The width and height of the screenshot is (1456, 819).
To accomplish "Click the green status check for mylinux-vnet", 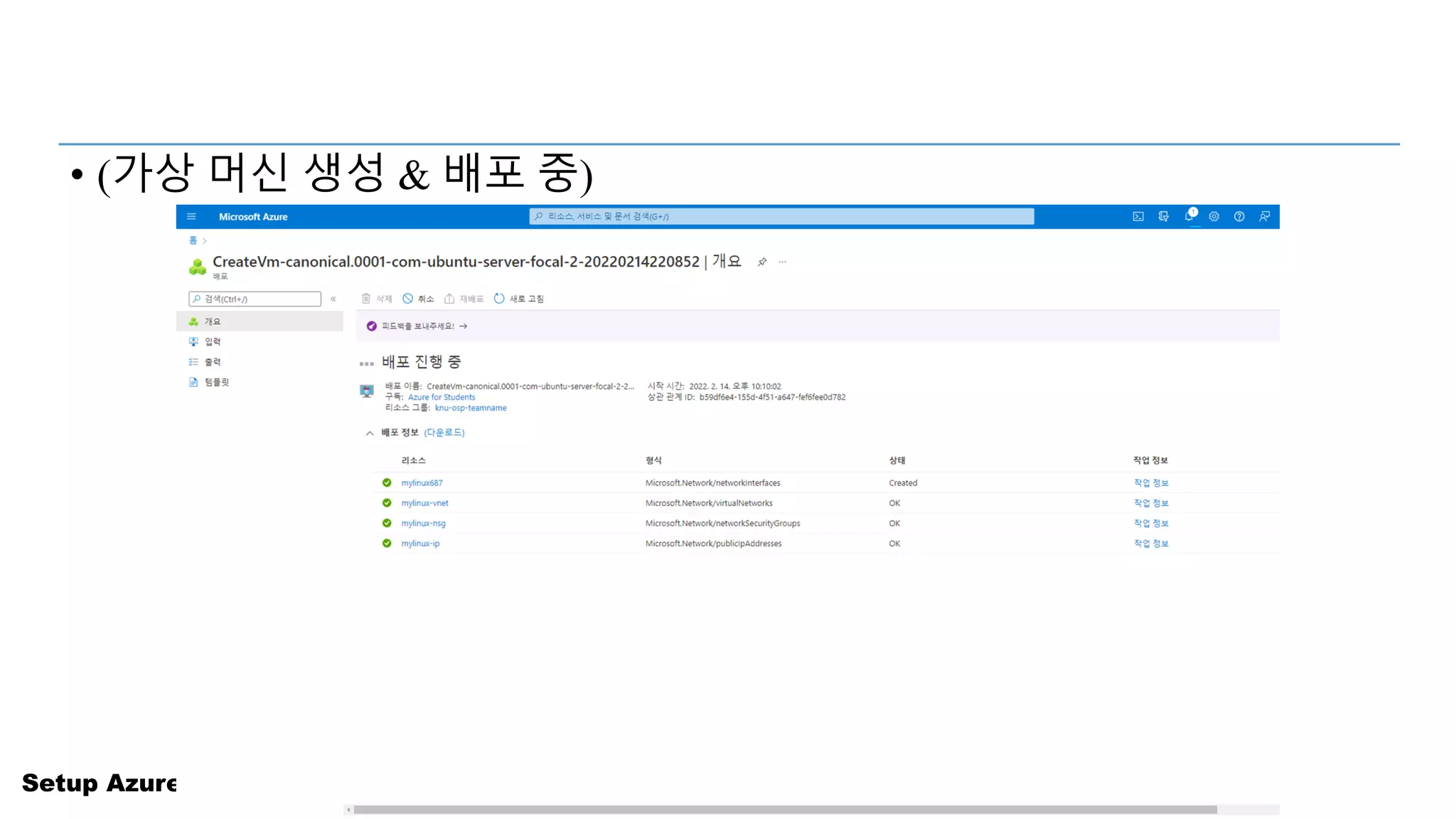I will point(387,503).
